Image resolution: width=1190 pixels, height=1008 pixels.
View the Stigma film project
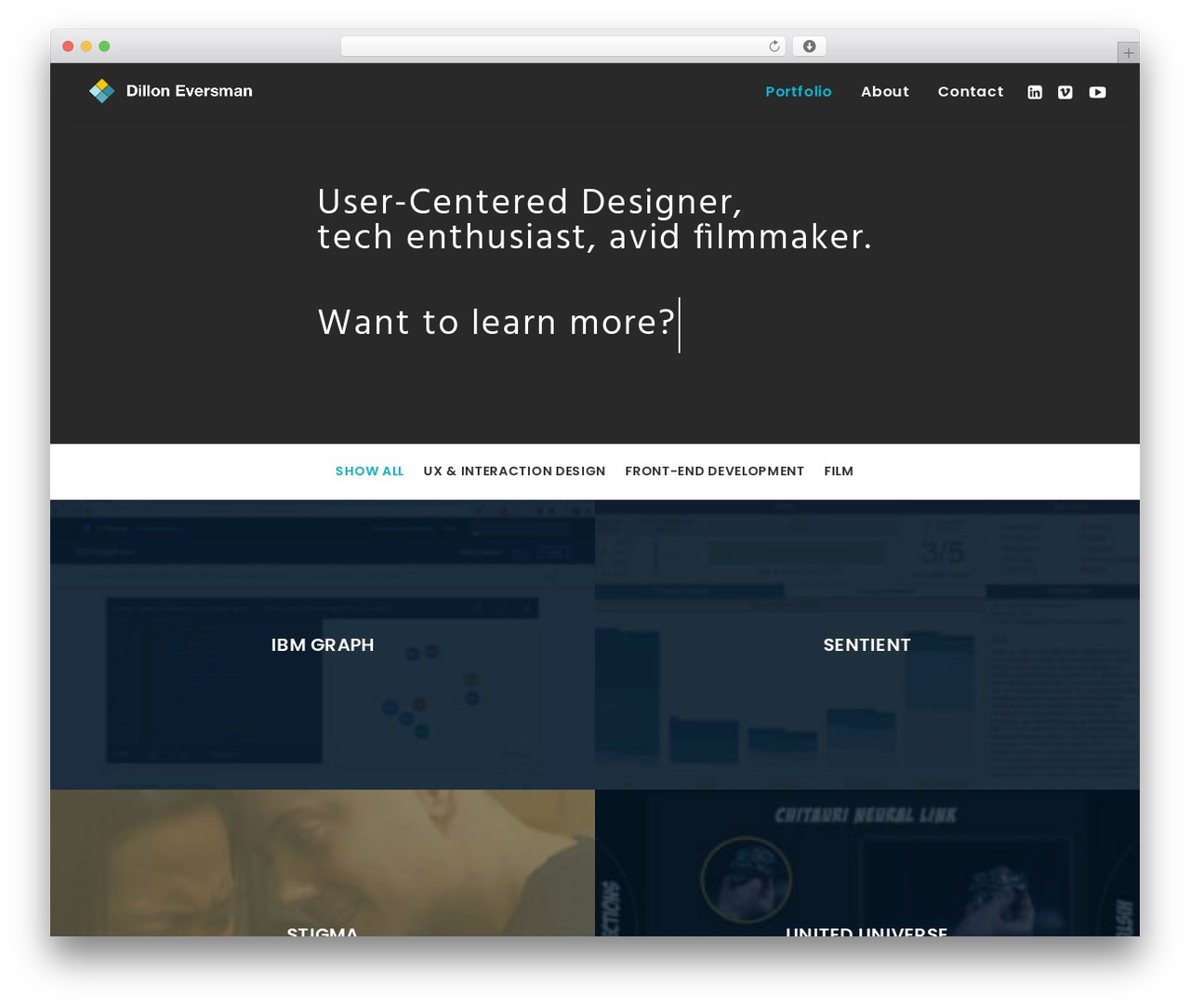[x=323, y=863]
